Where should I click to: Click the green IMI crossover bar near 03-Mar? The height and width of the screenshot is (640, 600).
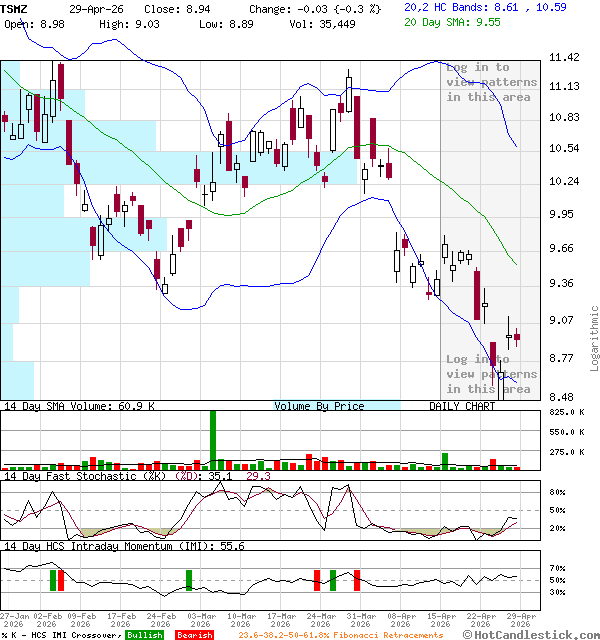[189, 580]
